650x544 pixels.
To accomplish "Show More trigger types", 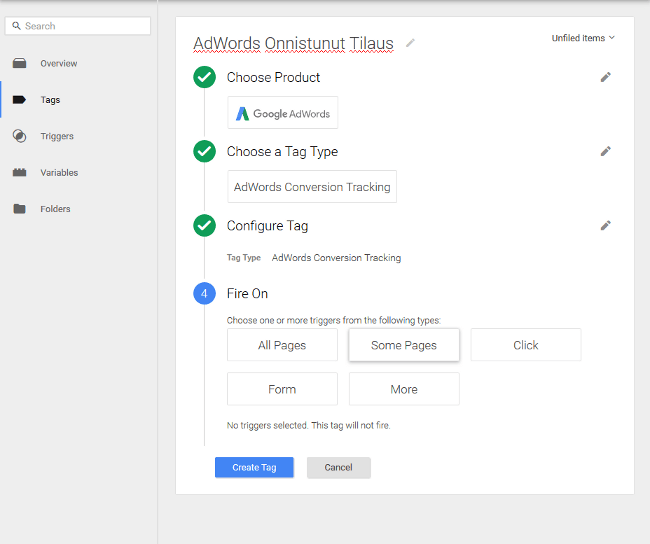I will point(404,389).
